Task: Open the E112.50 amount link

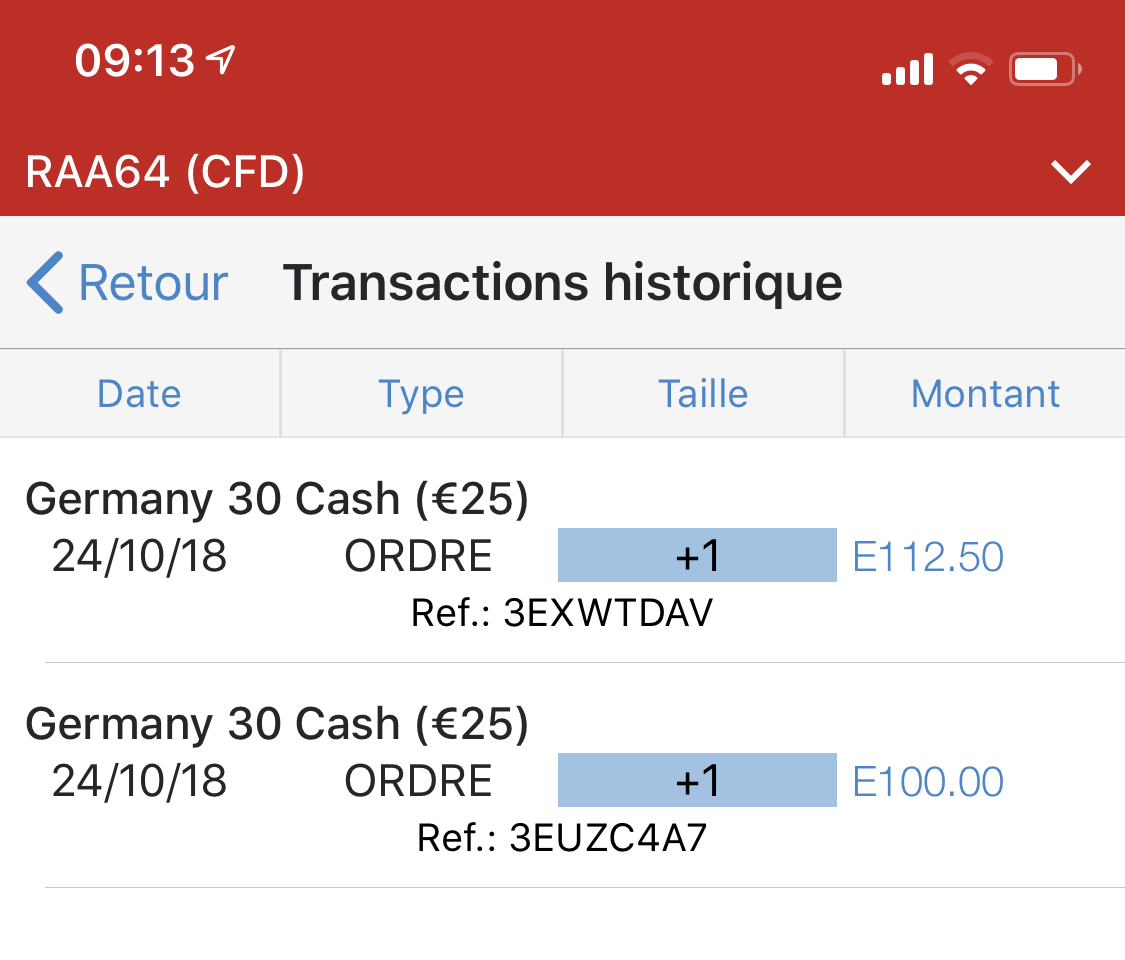Action: [x=928, y=556]
